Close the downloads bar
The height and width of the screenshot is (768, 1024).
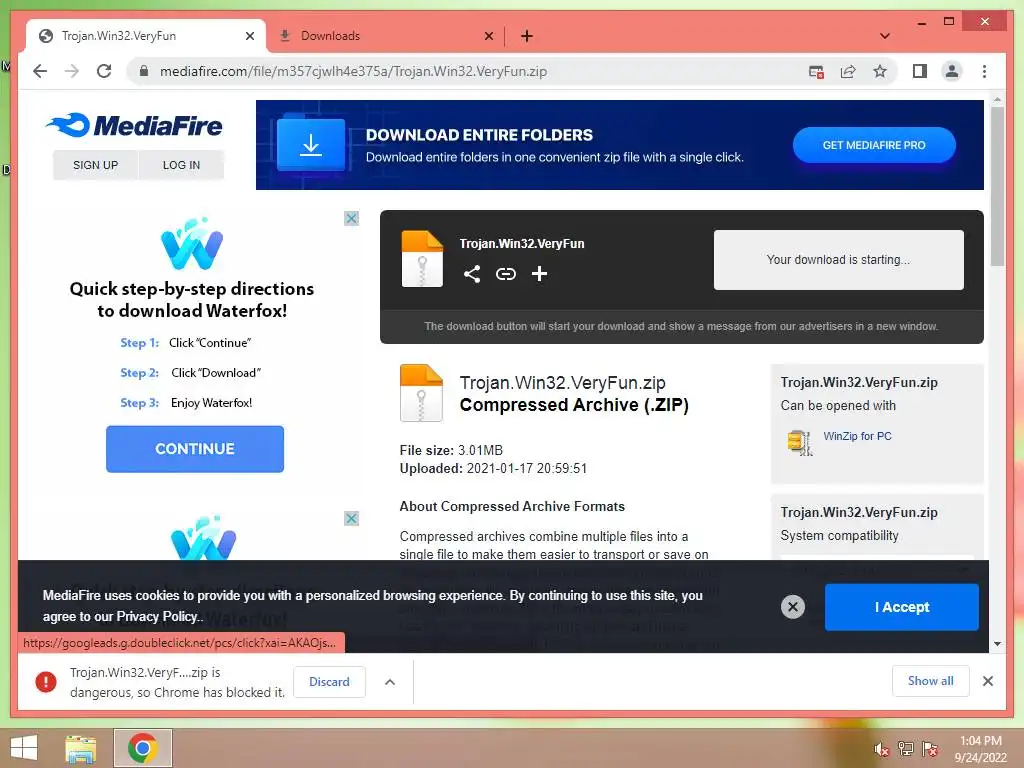click(987, 681)
